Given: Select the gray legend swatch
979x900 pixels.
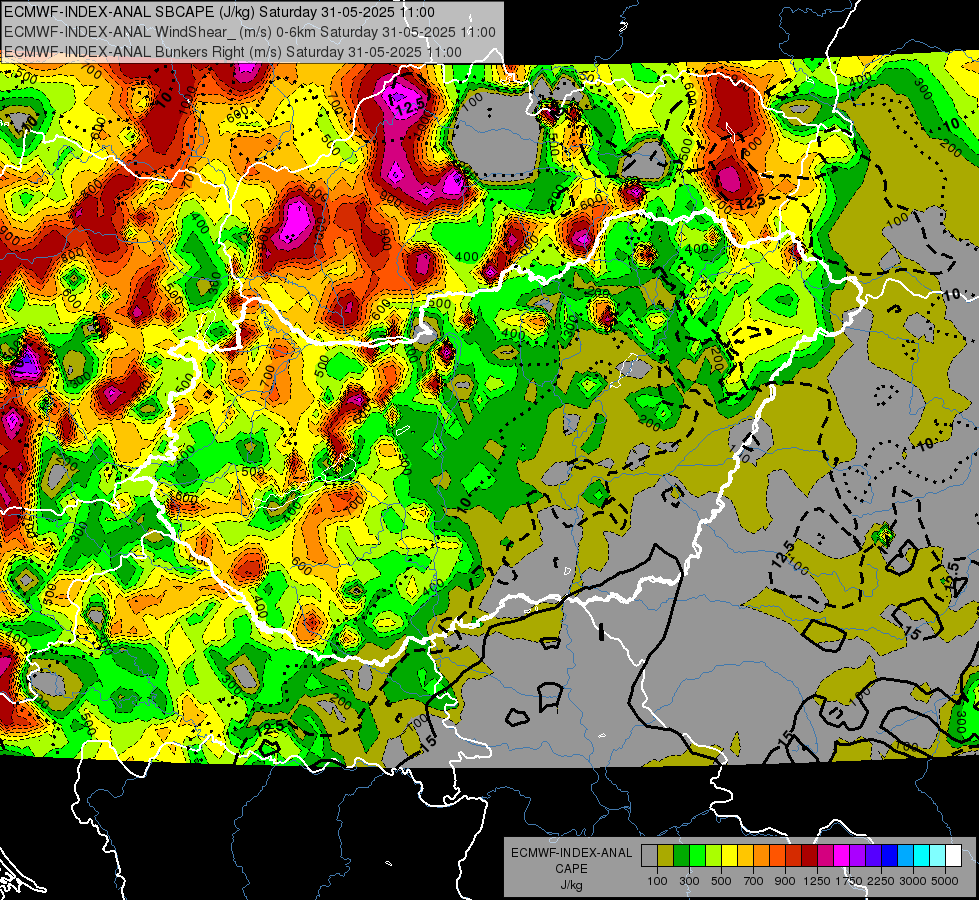Looking at the screenshot, I should 649,856.
